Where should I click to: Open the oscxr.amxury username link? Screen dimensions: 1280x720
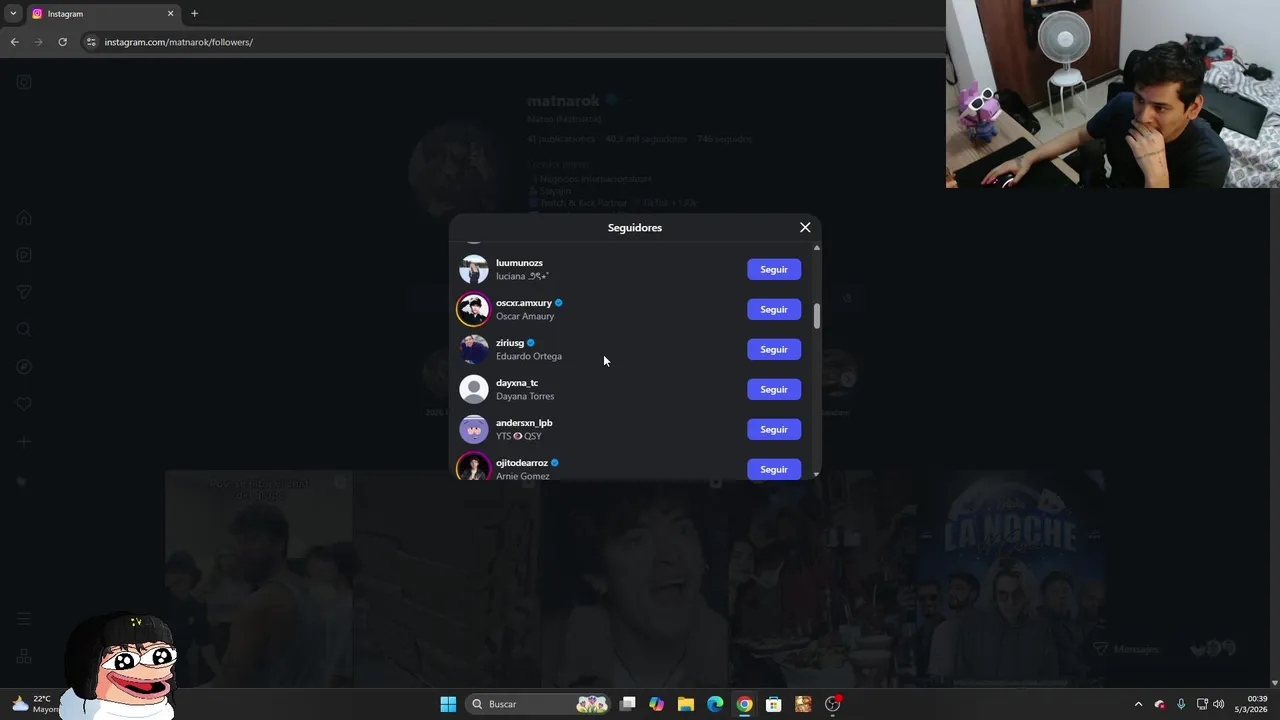[524, 303]
